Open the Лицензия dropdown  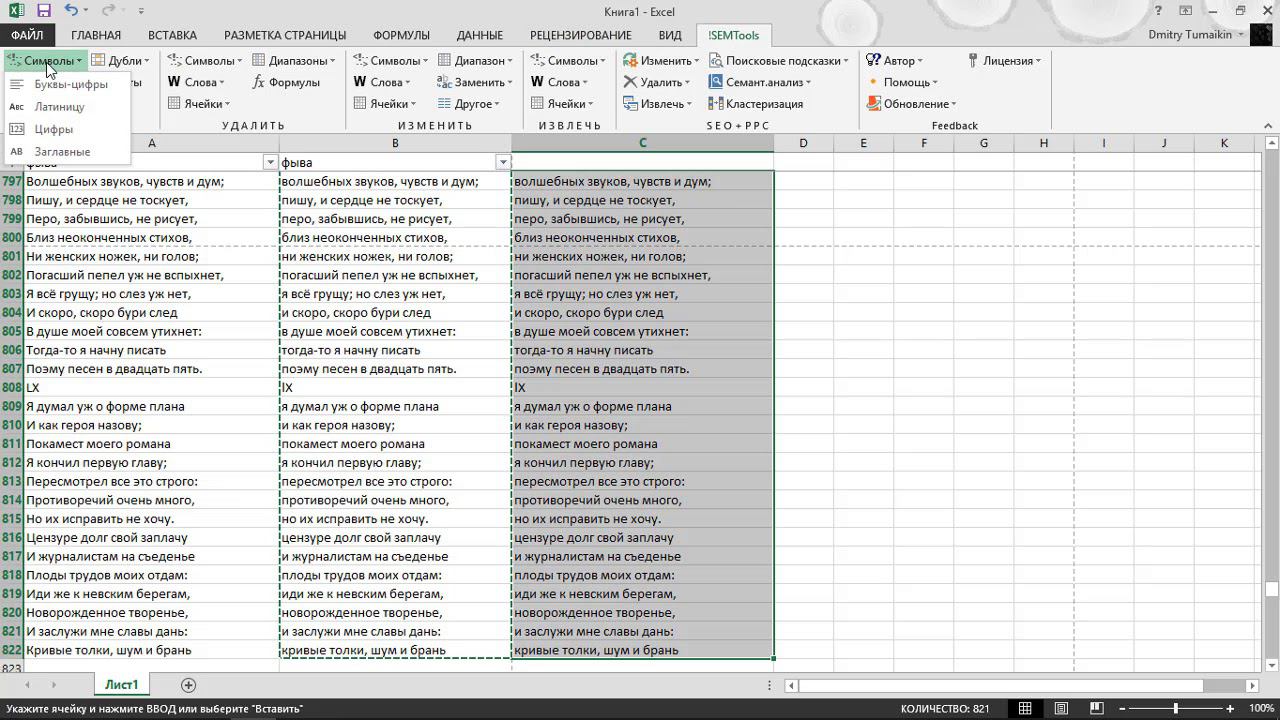click(x=1005, y=61)
